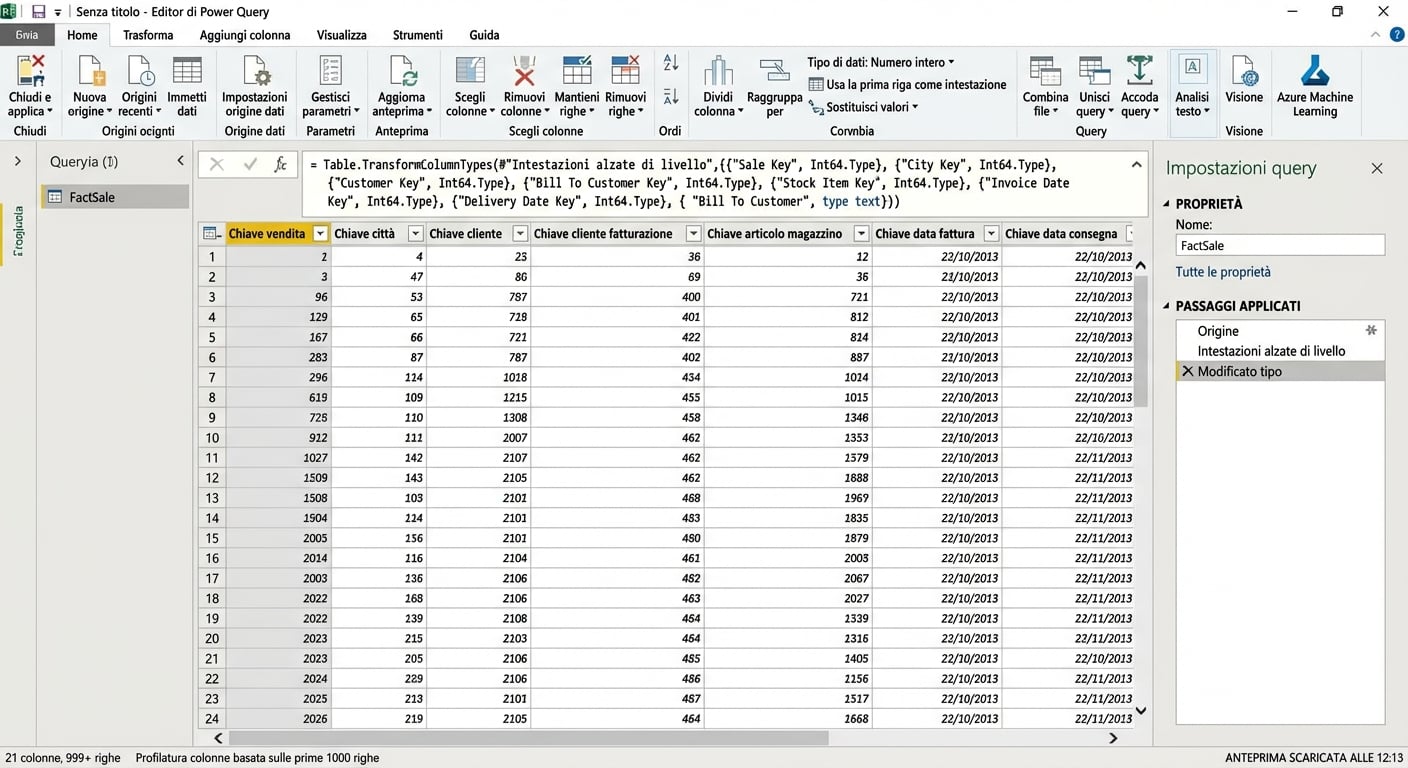The height and width of the screenshot is (768, 1408).
Task: Switch to the Trasforma tab
Action: (x=148, y=35)
